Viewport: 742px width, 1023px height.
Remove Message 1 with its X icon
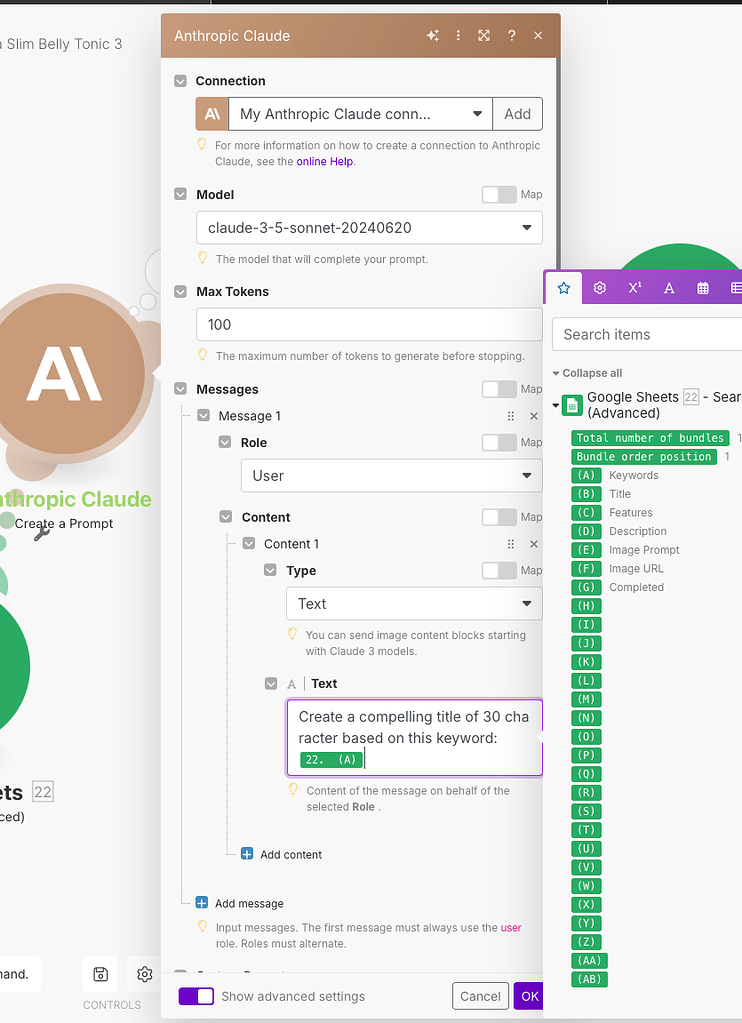[x=533, y=416]
